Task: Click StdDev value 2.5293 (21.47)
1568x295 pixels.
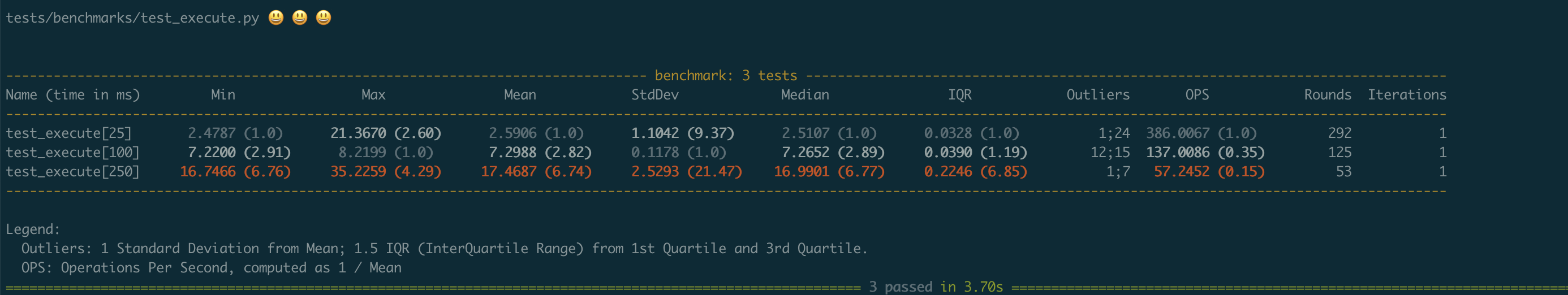Action: coord(687,172)
